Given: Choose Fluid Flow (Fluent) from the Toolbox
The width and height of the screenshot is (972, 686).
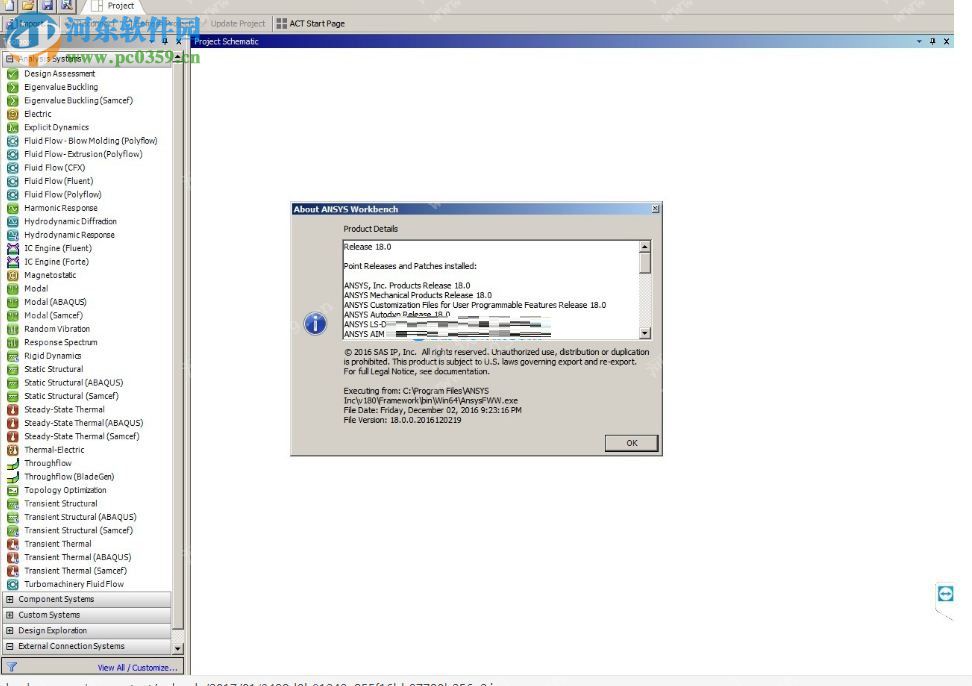Looking at the screenshot, I should pos(58,181).
